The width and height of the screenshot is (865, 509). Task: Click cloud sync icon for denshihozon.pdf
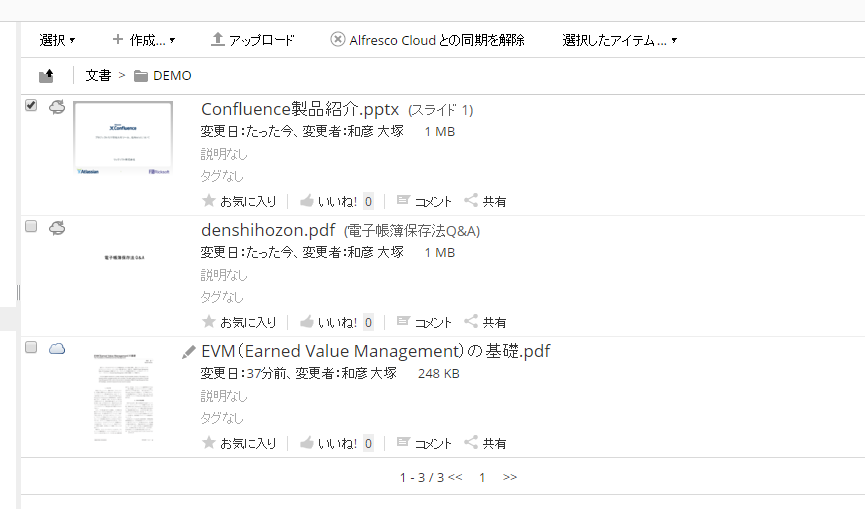point(57,227)
